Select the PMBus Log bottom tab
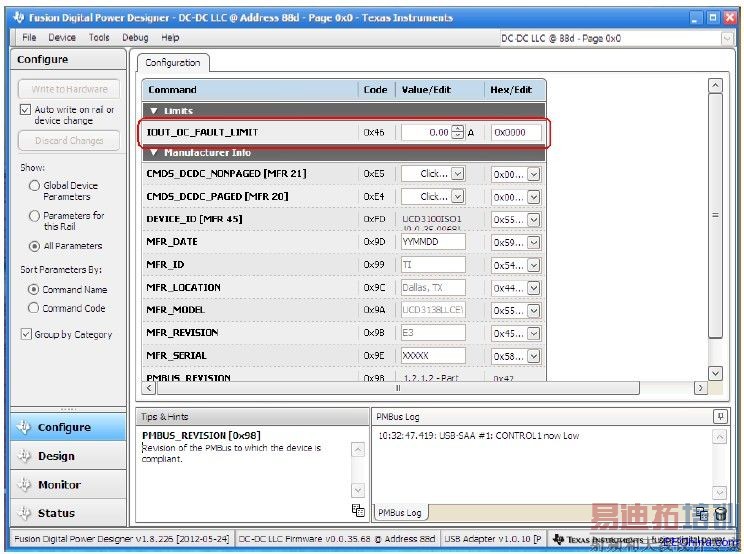 (x=400, y=513)
